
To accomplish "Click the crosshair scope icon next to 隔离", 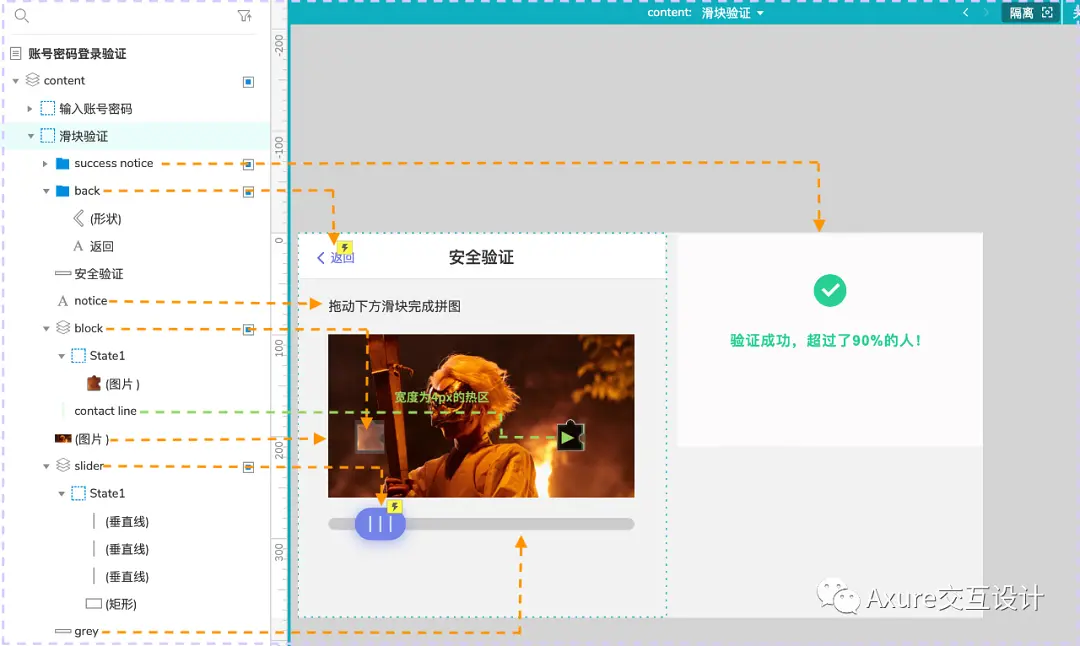I will (1048, 12).
